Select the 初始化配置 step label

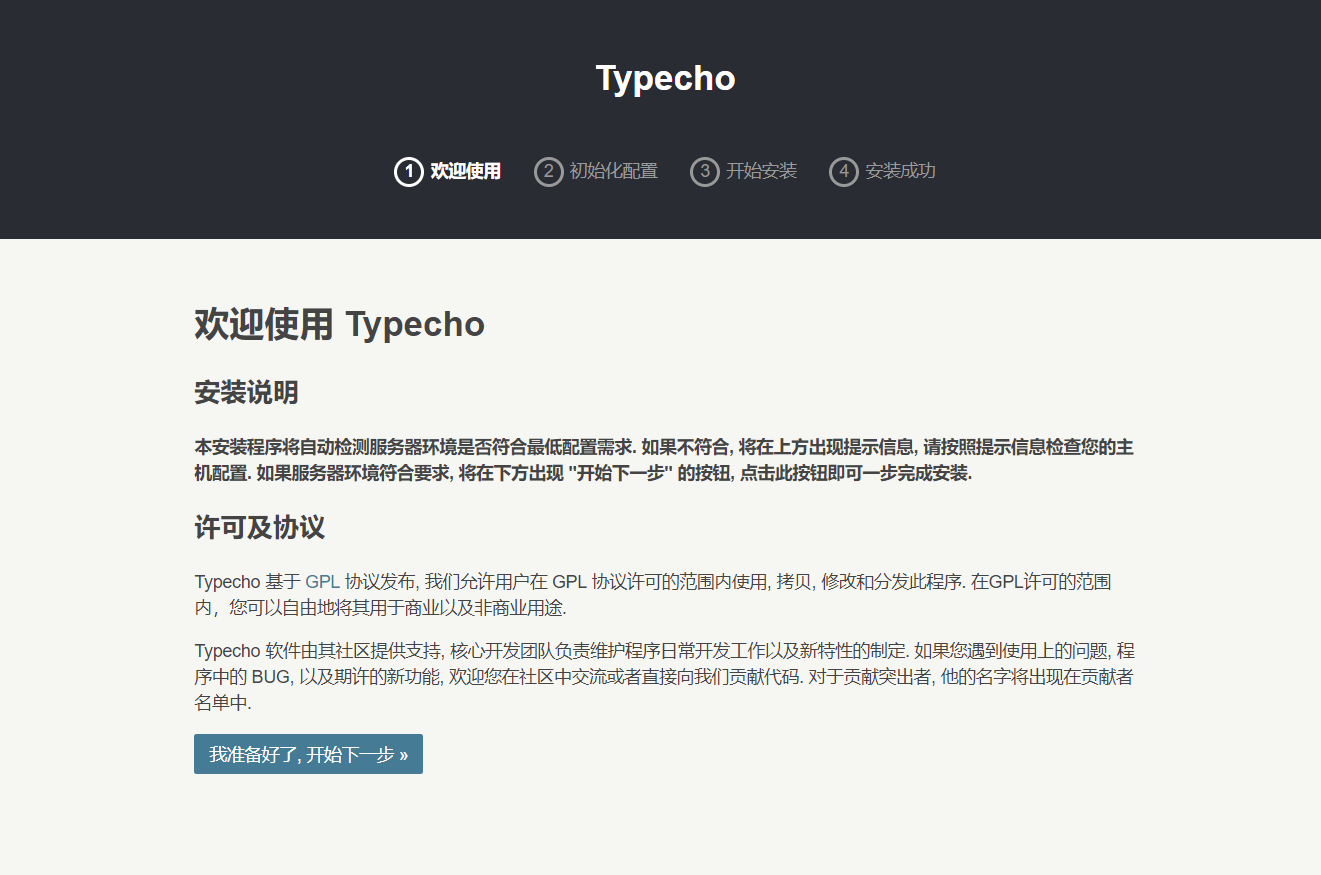614,171
